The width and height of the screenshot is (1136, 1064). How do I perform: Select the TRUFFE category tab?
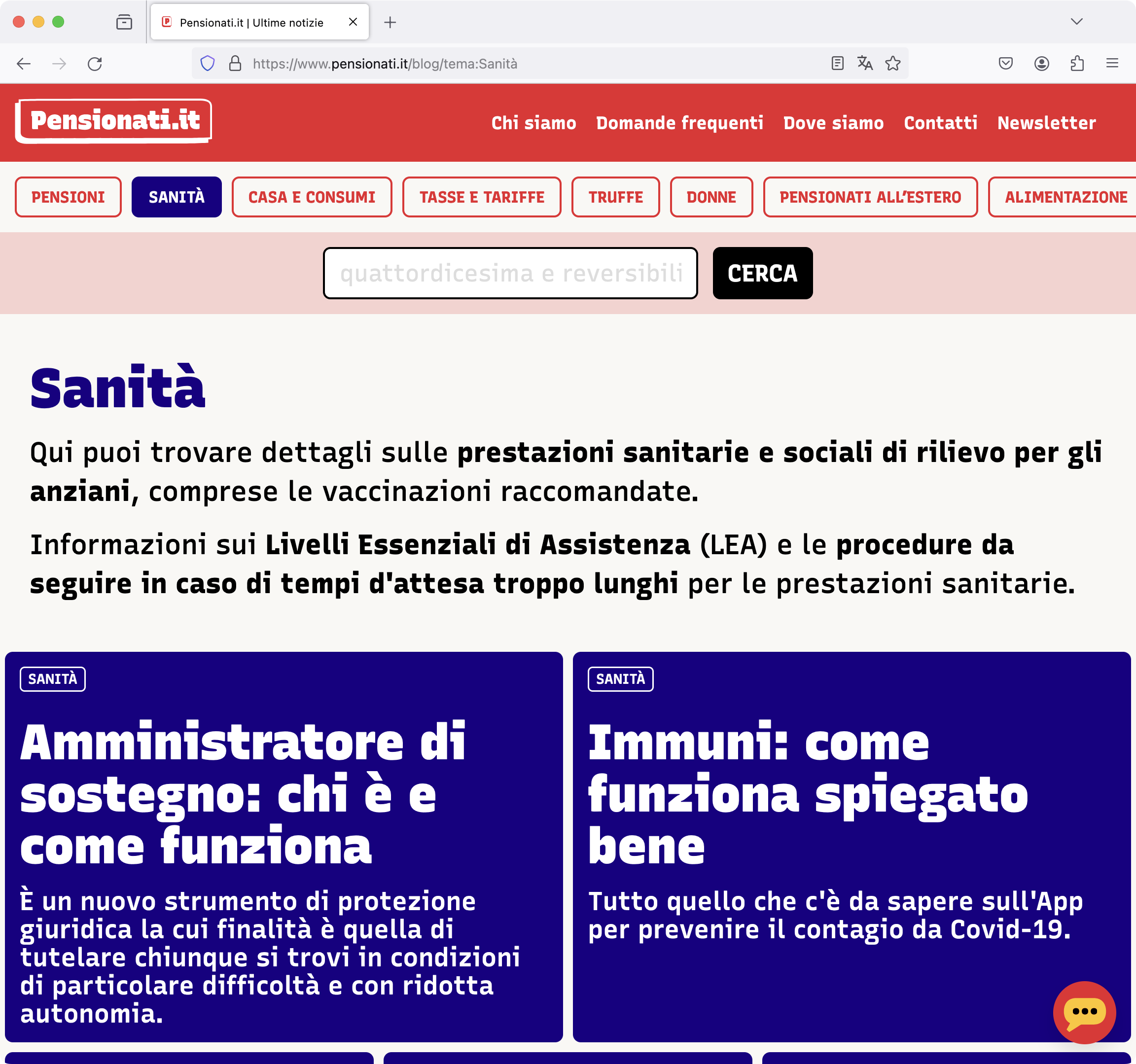615,197
